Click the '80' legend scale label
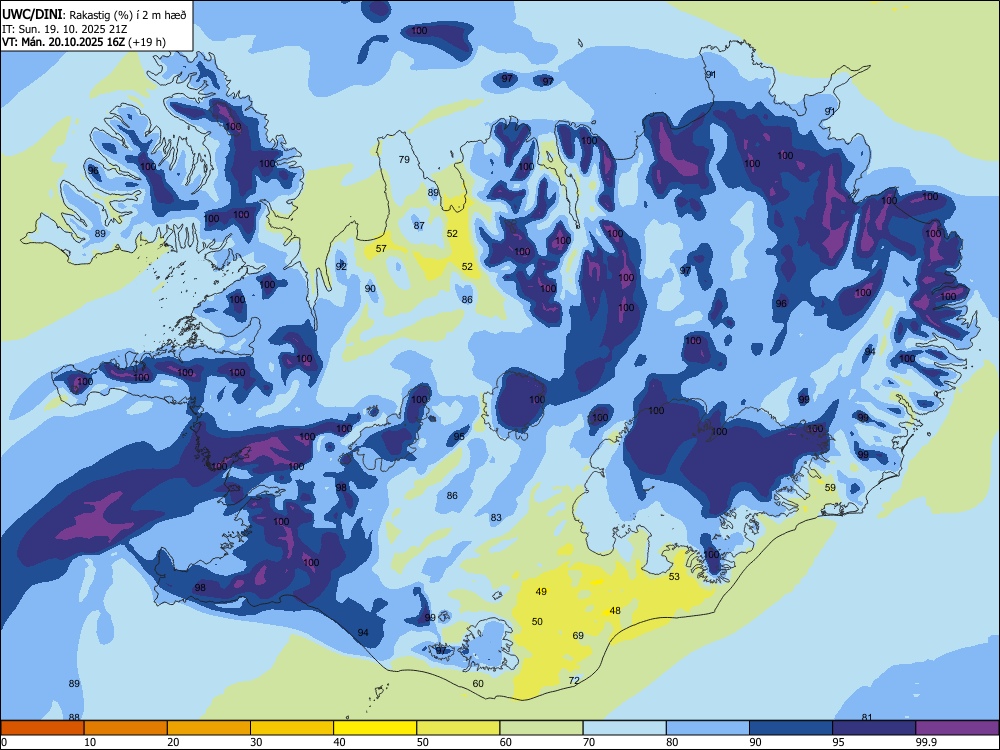The image size is (1000, 750). click(x=672, y=742)
